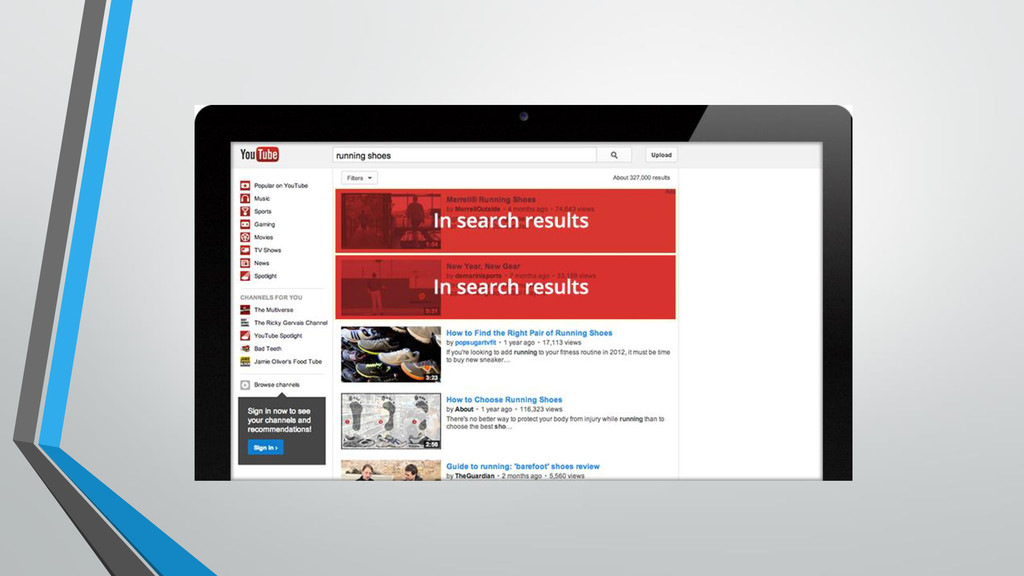
Task: Click the Upload button
Action: tap(661, 155)
